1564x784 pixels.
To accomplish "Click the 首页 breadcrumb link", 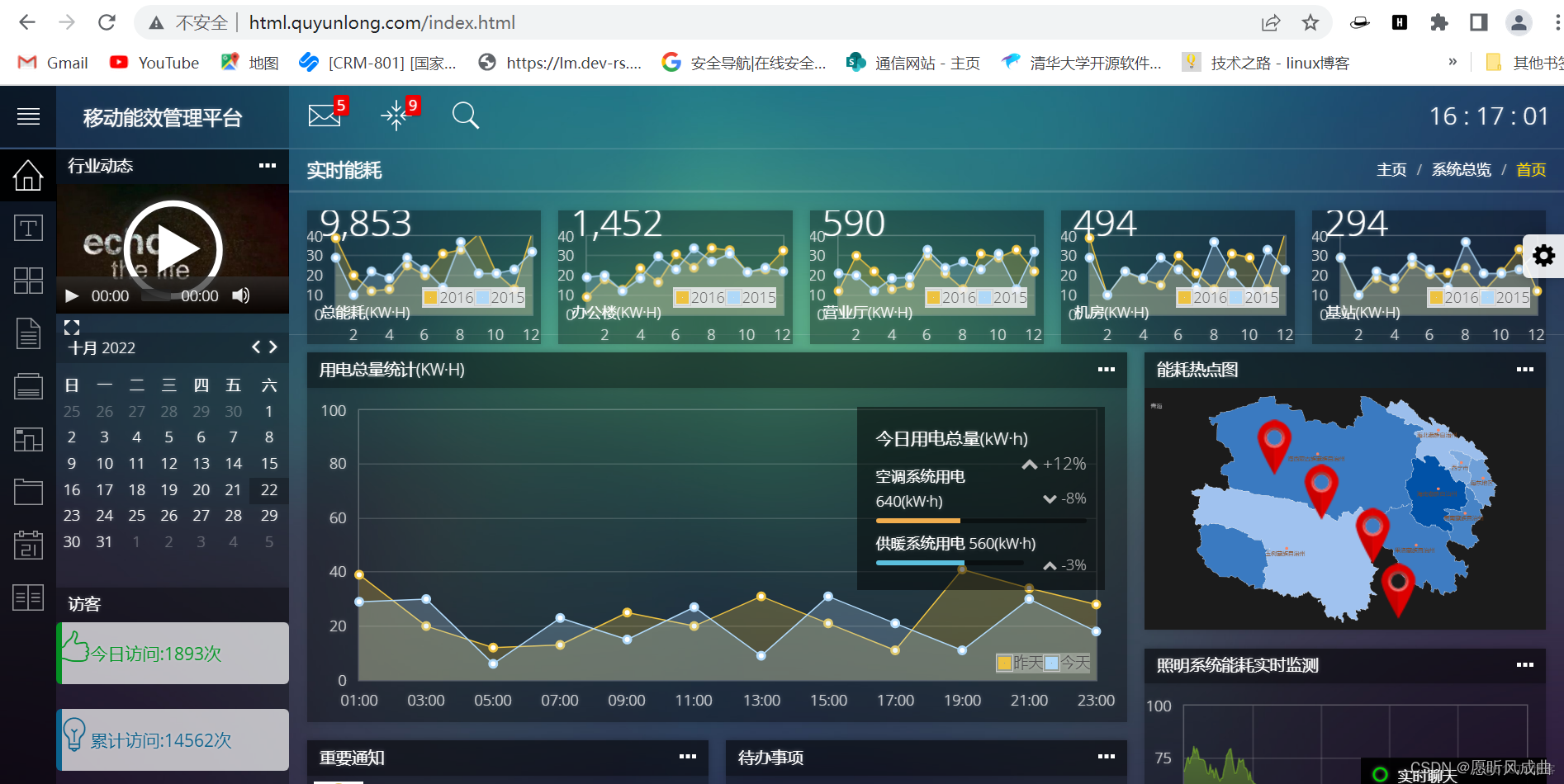I will click(x=1531, y=170).
